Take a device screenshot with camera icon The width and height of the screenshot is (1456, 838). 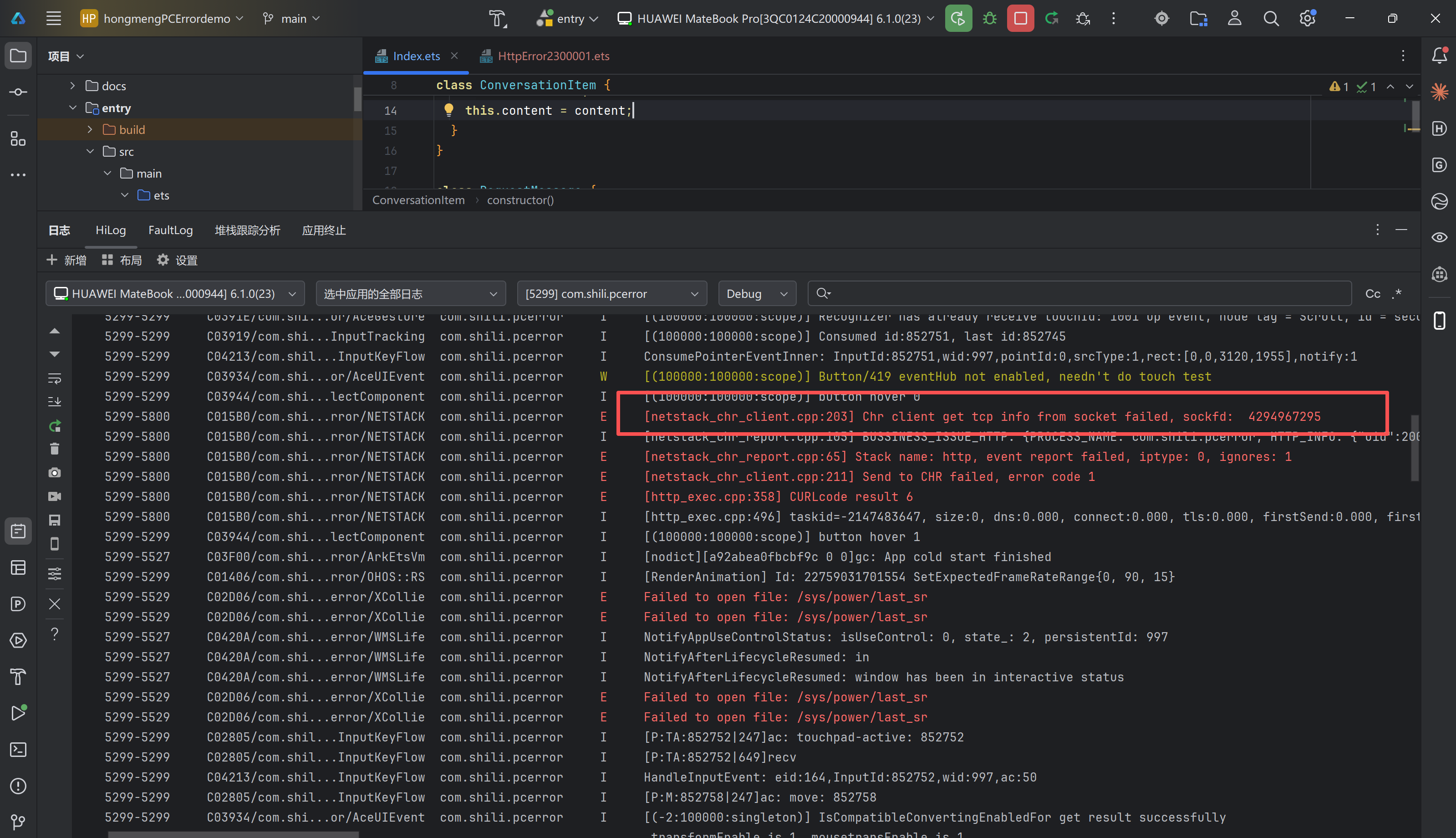(55, 473)
